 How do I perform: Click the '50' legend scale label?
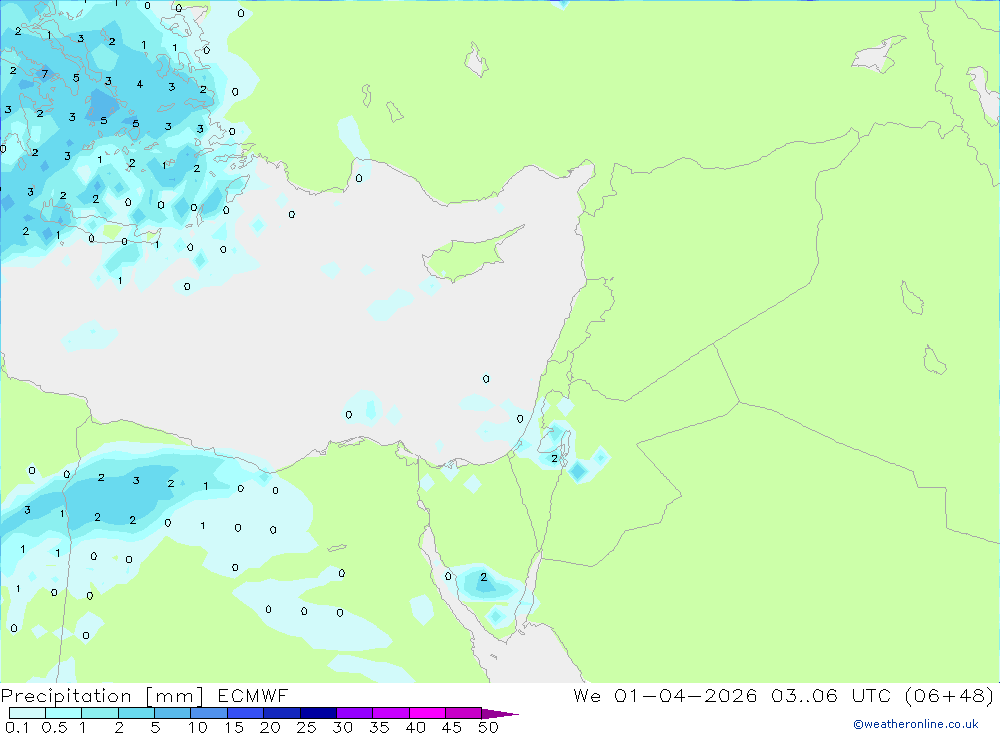point(489,727)
